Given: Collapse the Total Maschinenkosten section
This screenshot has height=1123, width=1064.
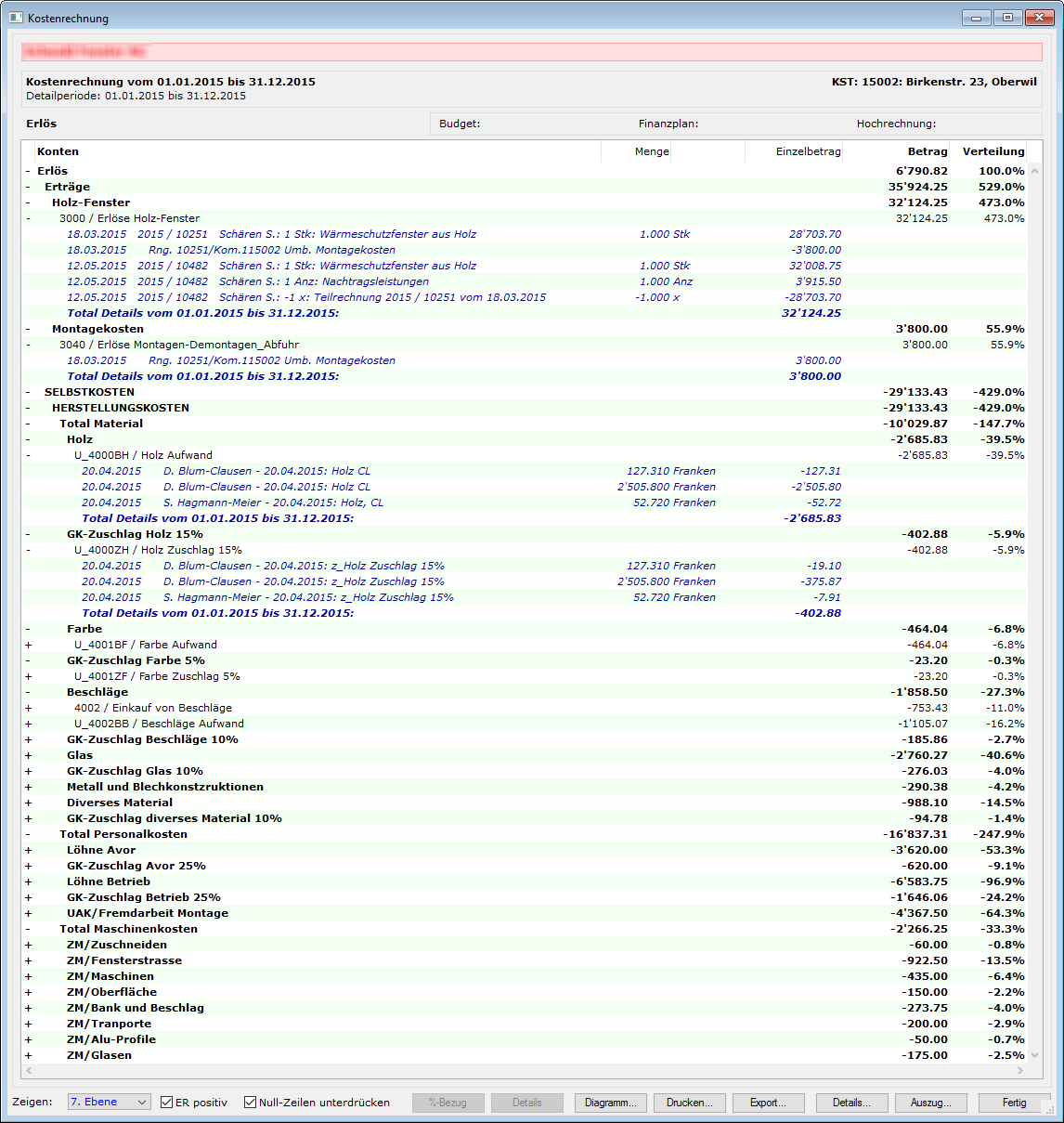Looking at the screenshot, I should tap(28, 929).
